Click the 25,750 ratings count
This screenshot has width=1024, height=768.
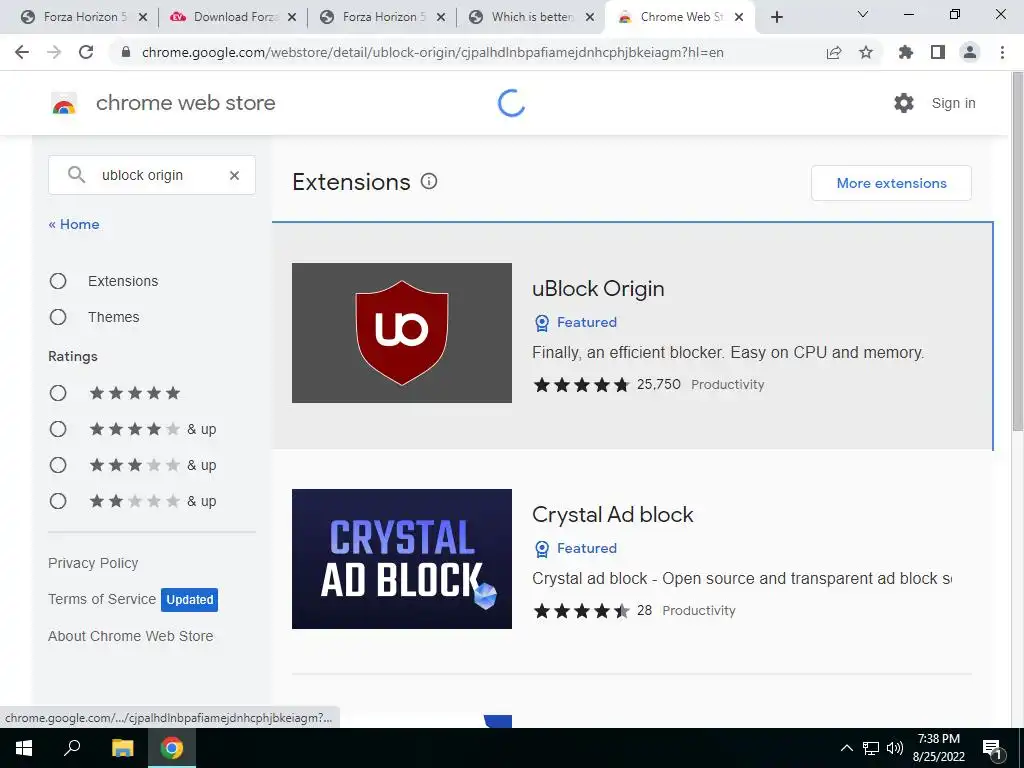pos(658,384)
